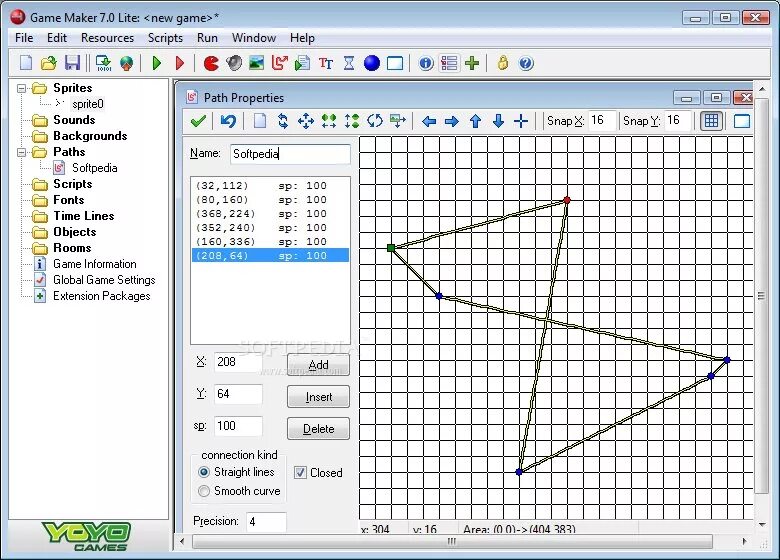
Task: Shift view left with blue arrow
Action: [429, 121]
